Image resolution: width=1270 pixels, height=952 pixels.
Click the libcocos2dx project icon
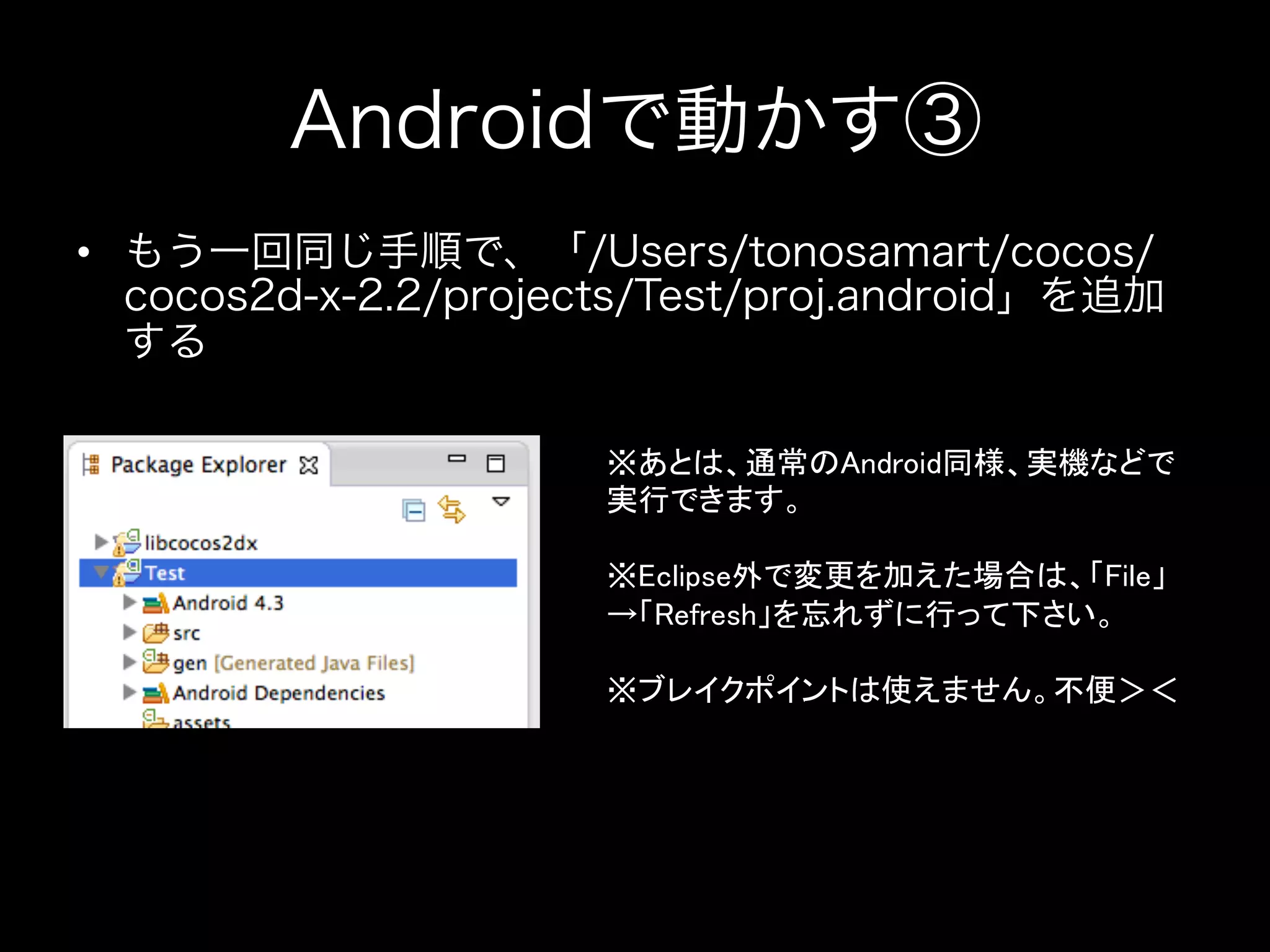(127, 542)
